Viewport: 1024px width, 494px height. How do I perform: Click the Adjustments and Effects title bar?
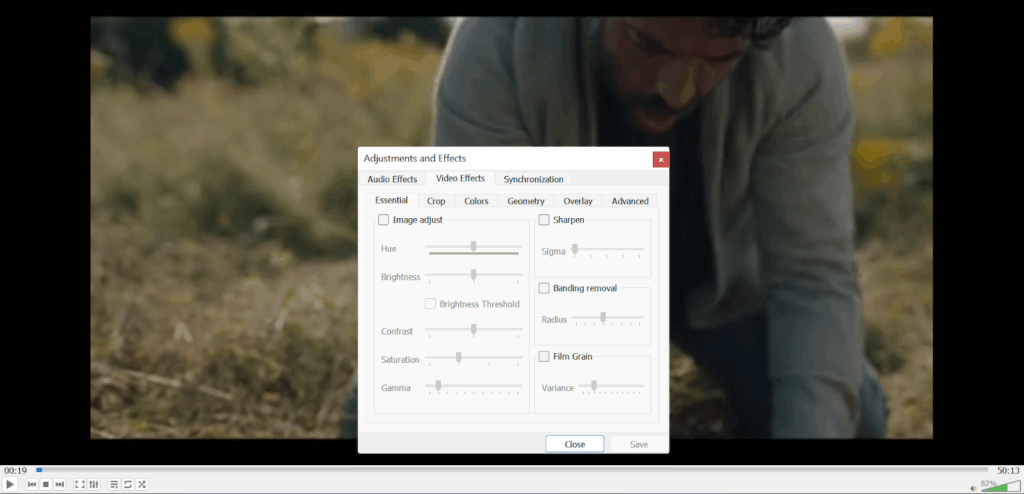coord(505,159)
